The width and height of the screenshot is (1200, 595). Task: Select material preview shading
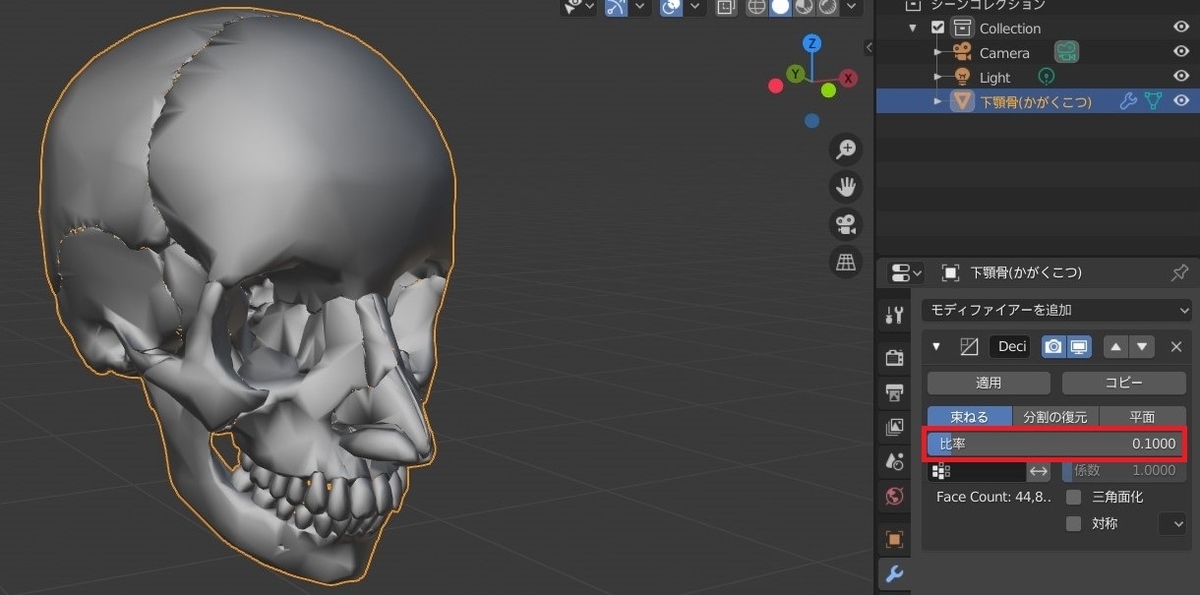pyautogui.click(x=803, y=7)
